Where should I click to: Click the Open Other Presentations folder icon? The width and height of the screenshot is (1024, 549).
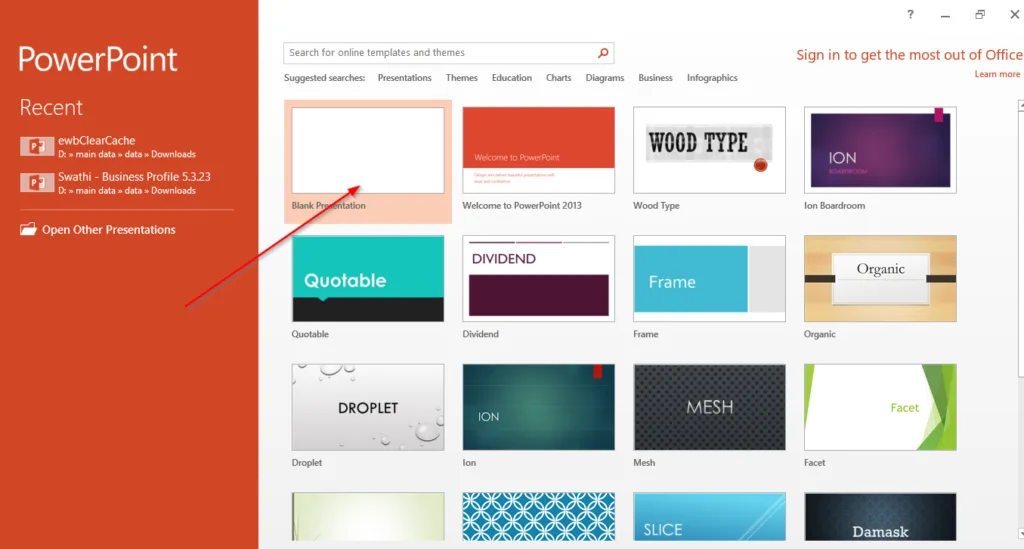tap(28, 229)
